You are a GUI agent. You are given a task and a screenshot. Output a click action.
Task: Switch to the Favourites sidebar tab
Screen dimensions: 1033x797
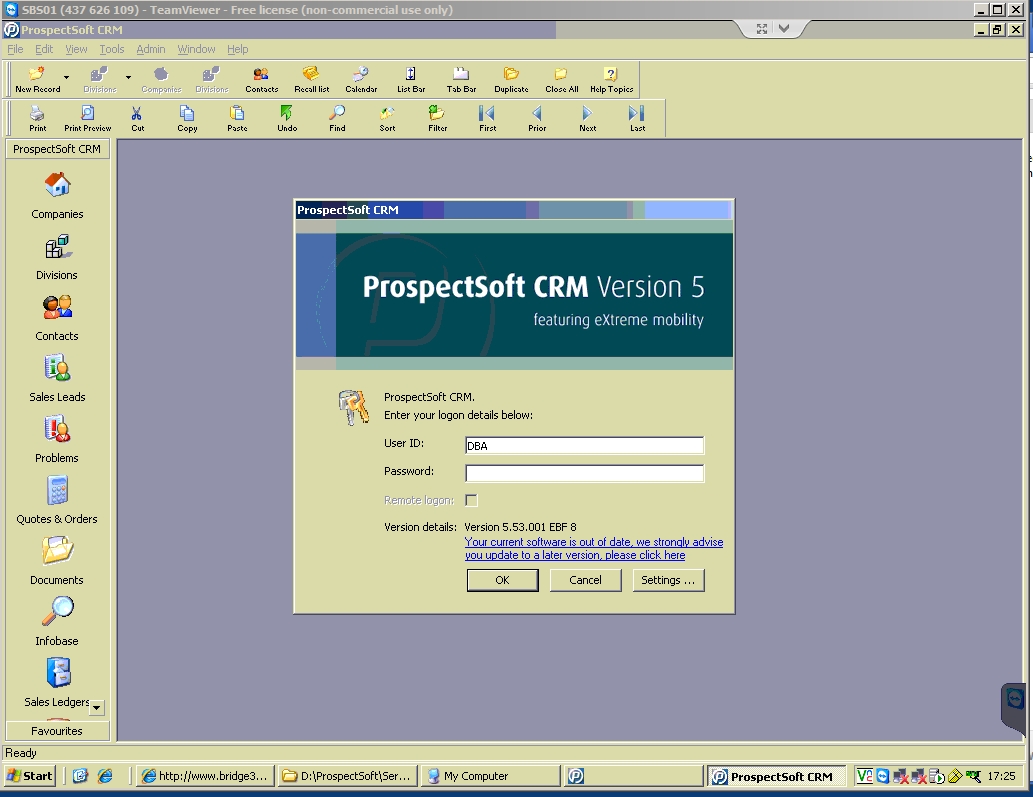click(57, 730)
